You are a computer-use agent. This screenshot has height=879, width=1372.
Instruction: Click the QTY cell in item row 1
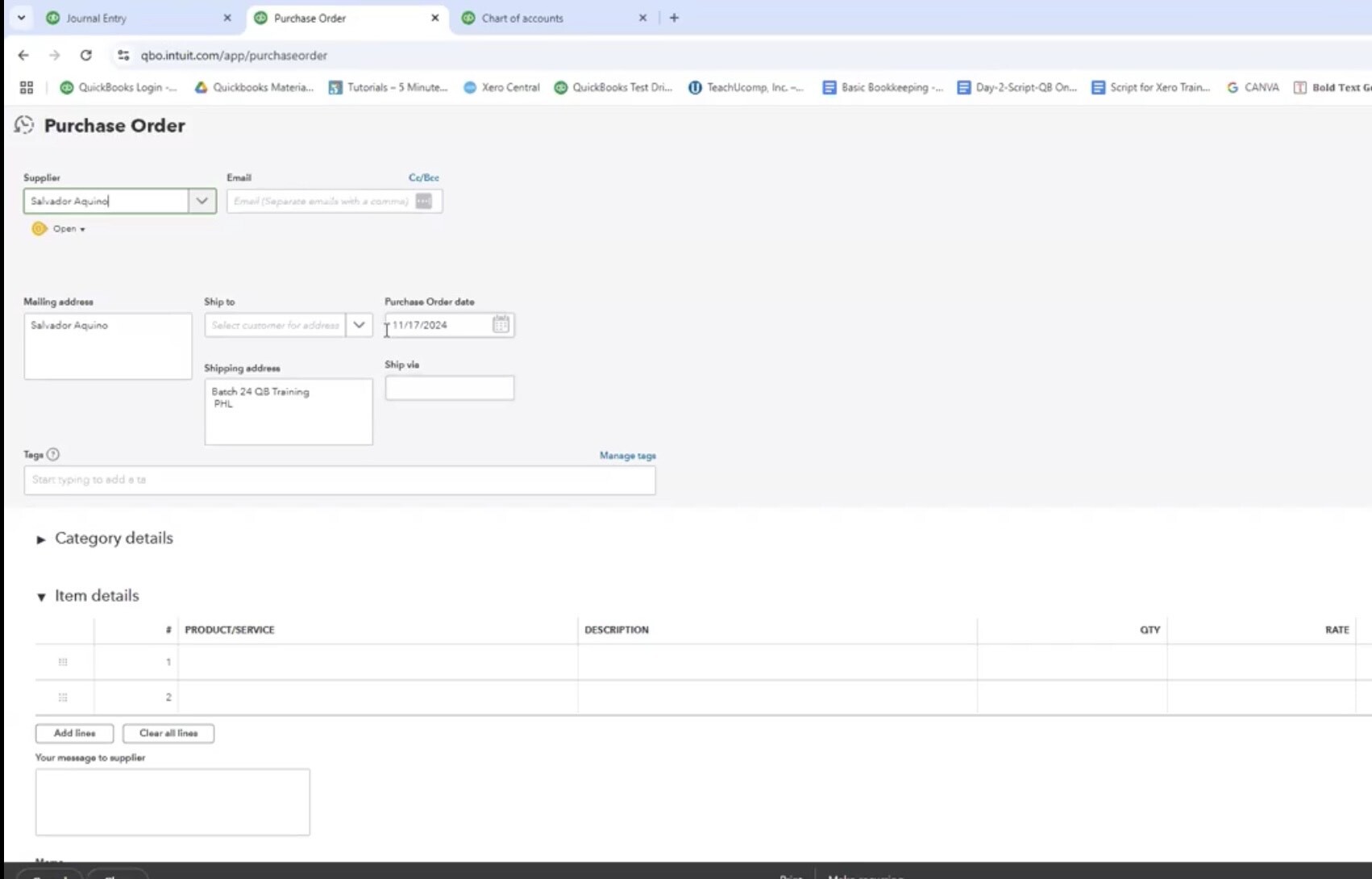(1072, 662)
